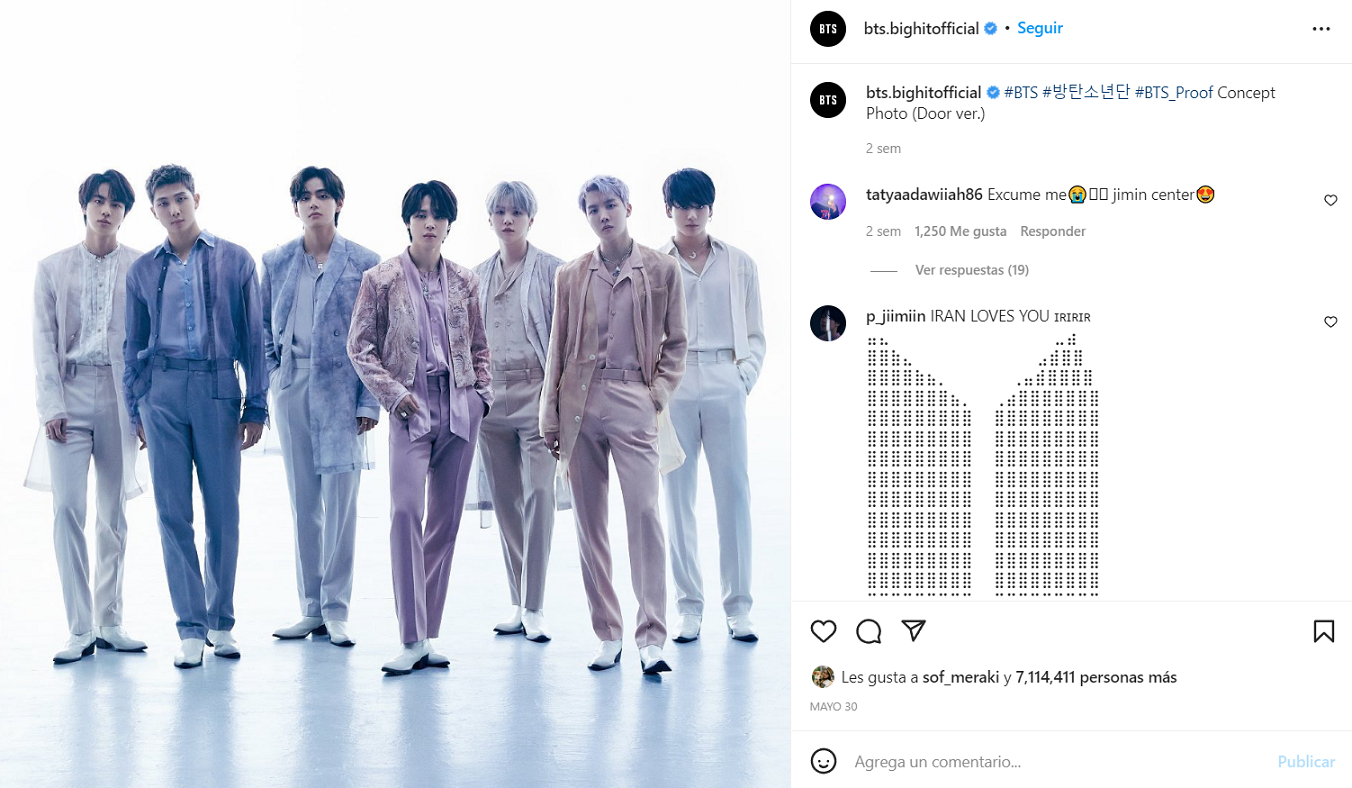1352x788 pixels.
Task: Open the three-dot more options menu
Action: pos(1322,29)
